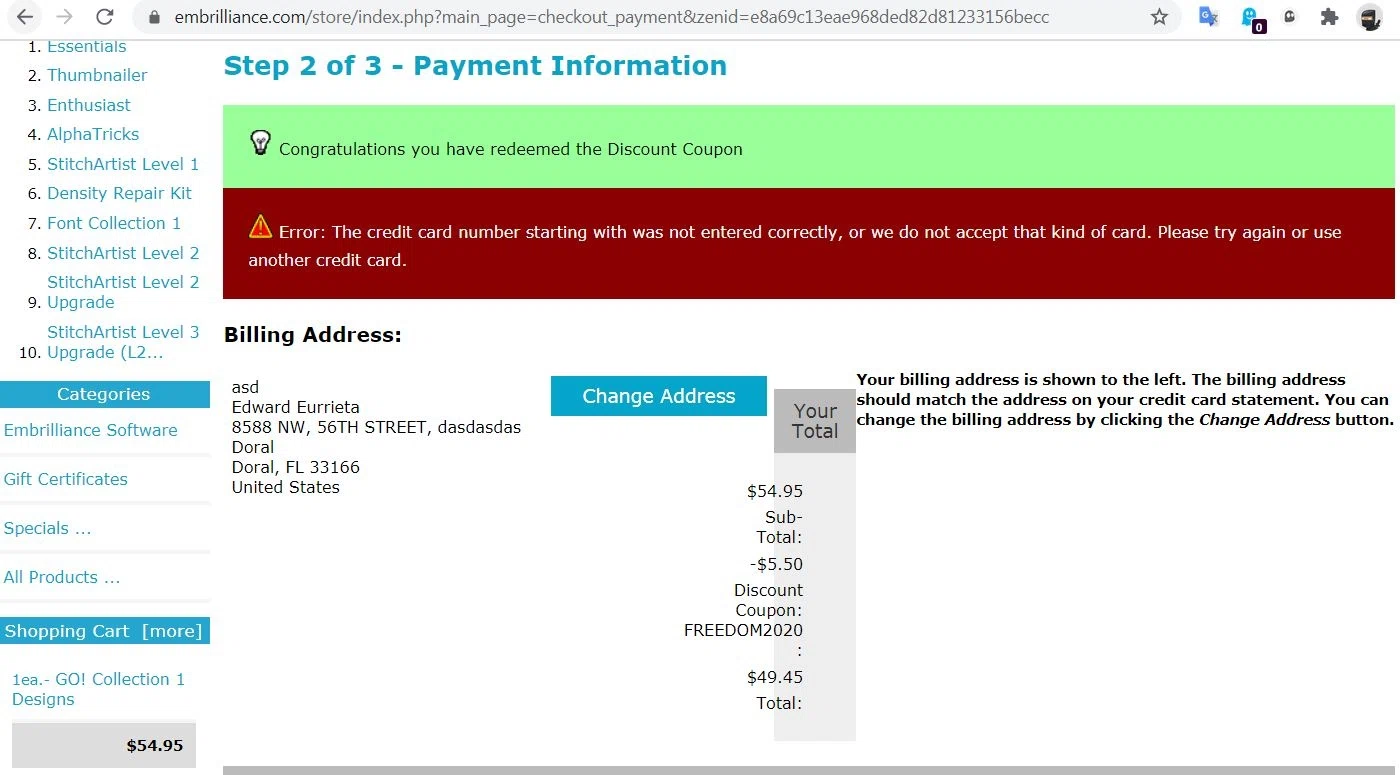The width and height of the screenshot is (1400, 775).
Task: Click the Your Total column header
Action: tap(815, 421)
